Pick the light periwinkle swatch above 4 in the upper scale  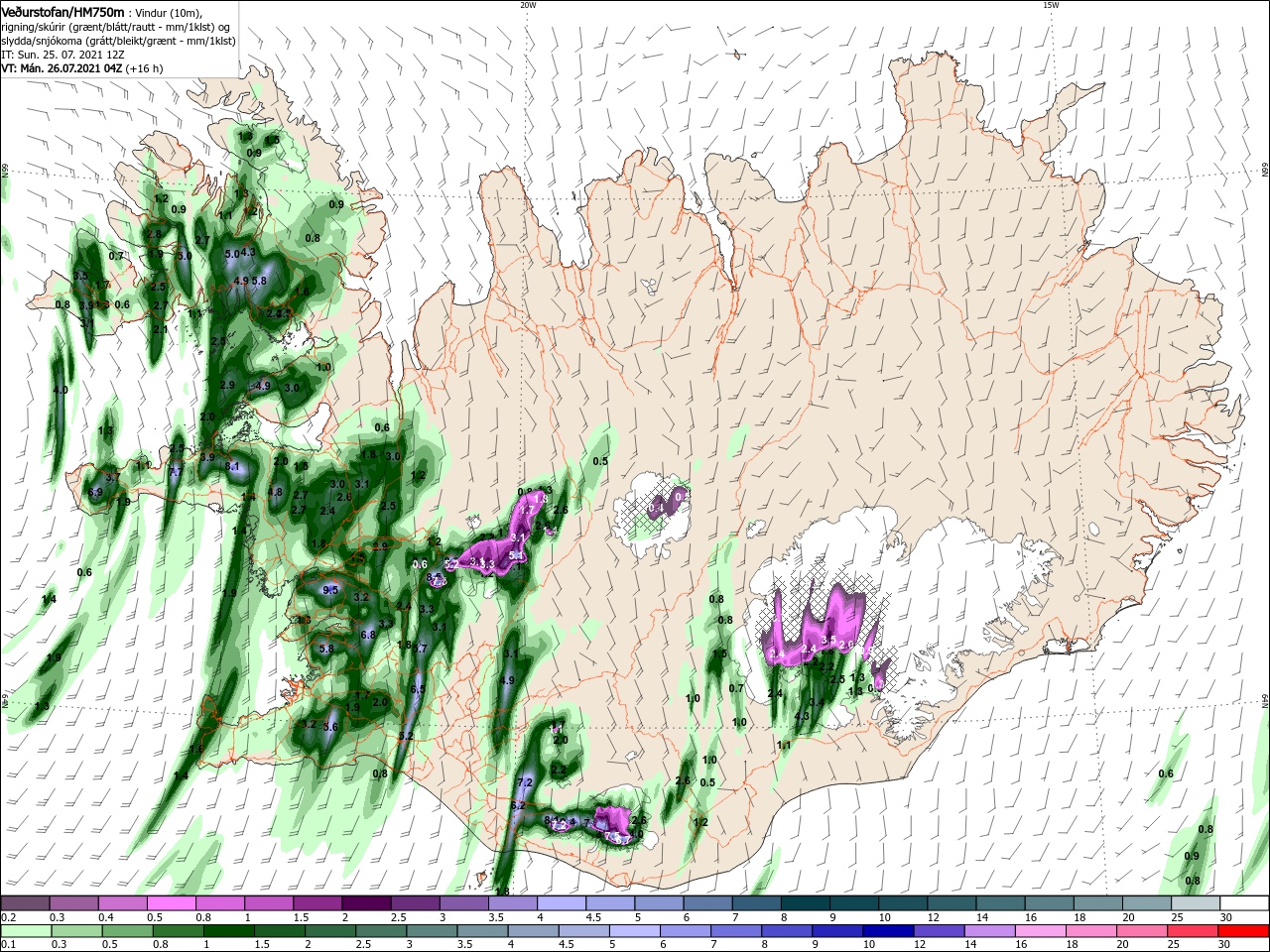click(x=561, y=903)
